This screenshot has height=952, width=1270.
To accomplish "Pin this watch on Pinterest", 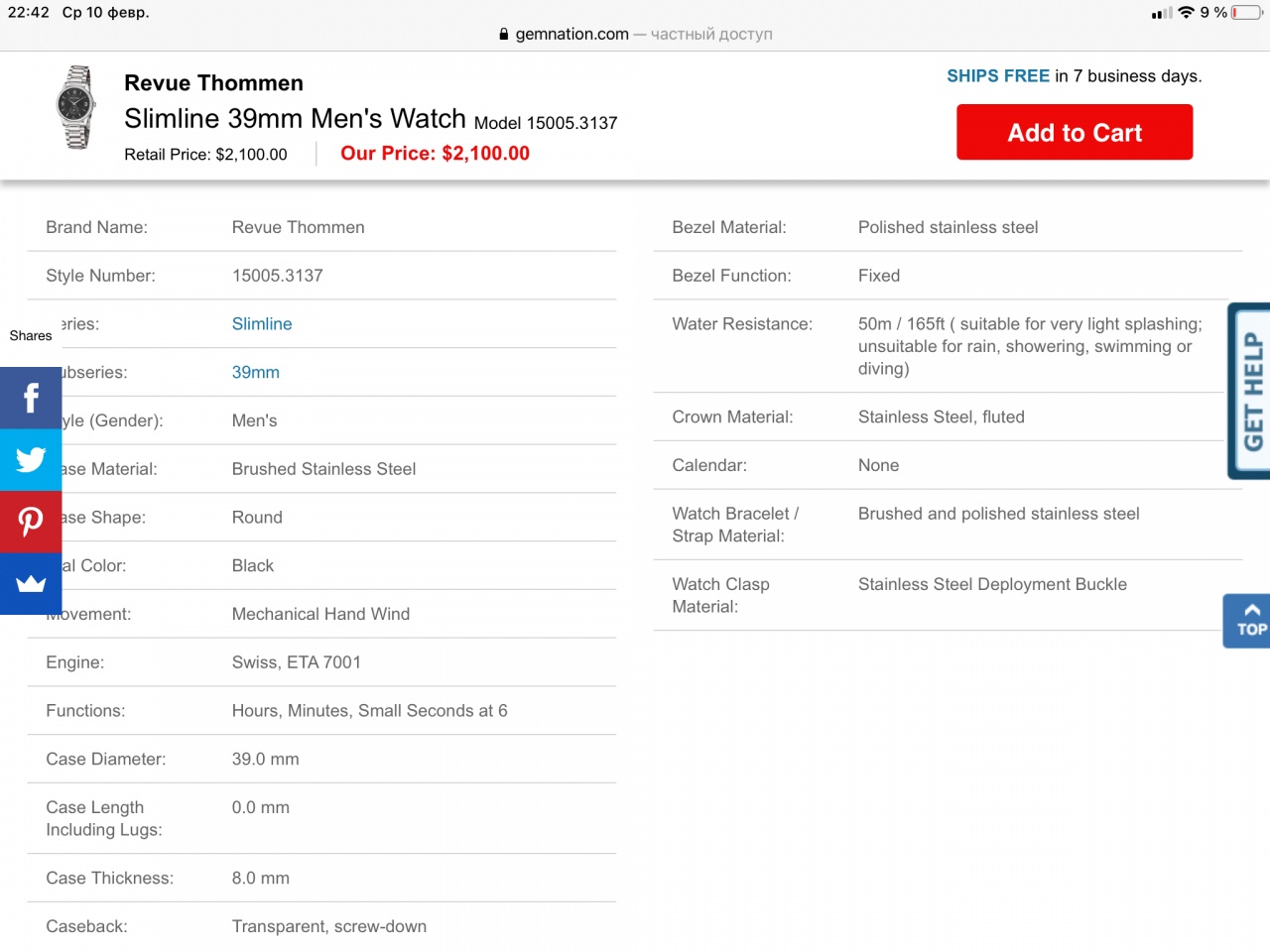I will click(x=31, y=522).
